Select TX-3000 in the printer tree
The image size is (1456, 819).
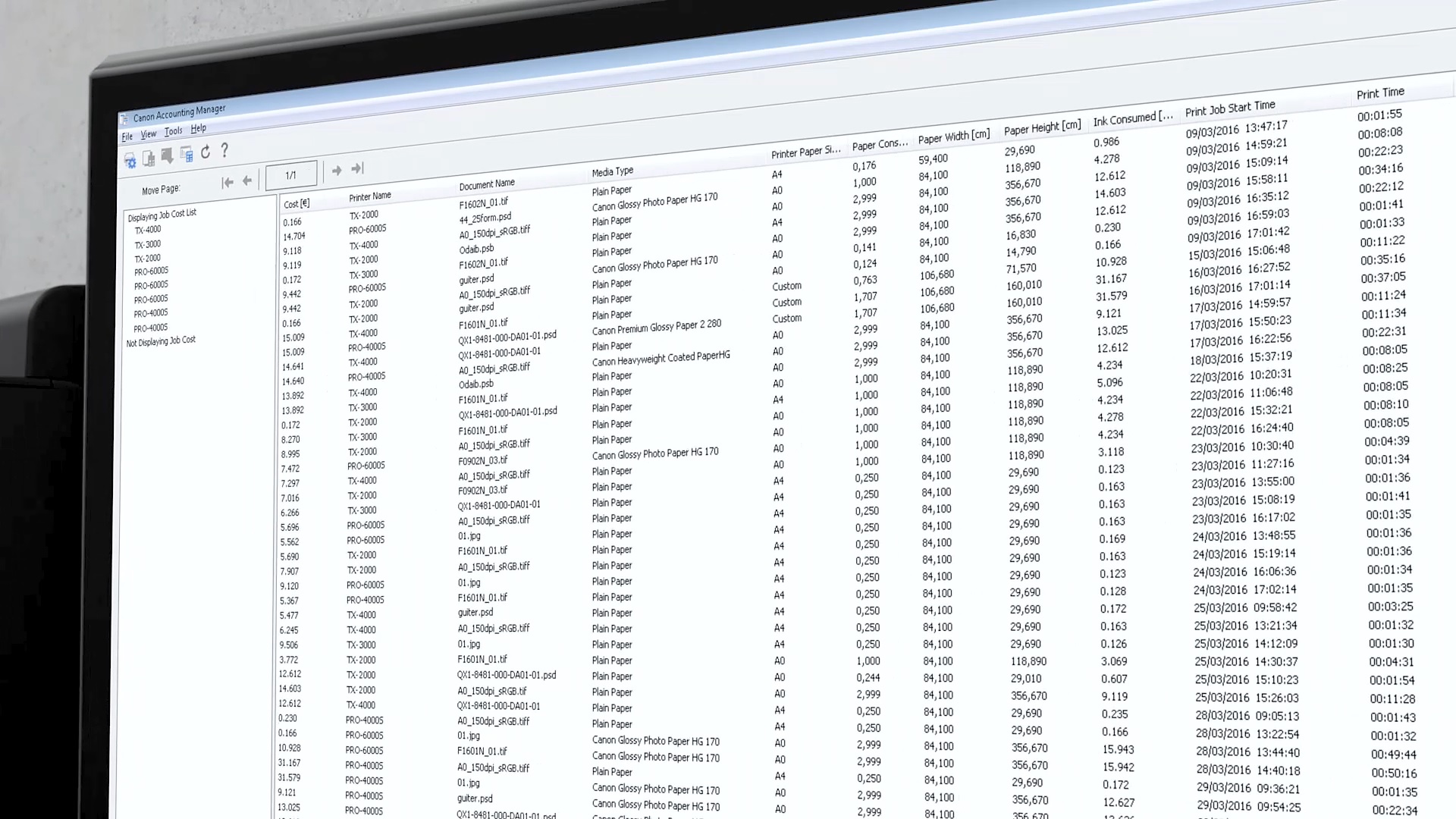point(148,244)
